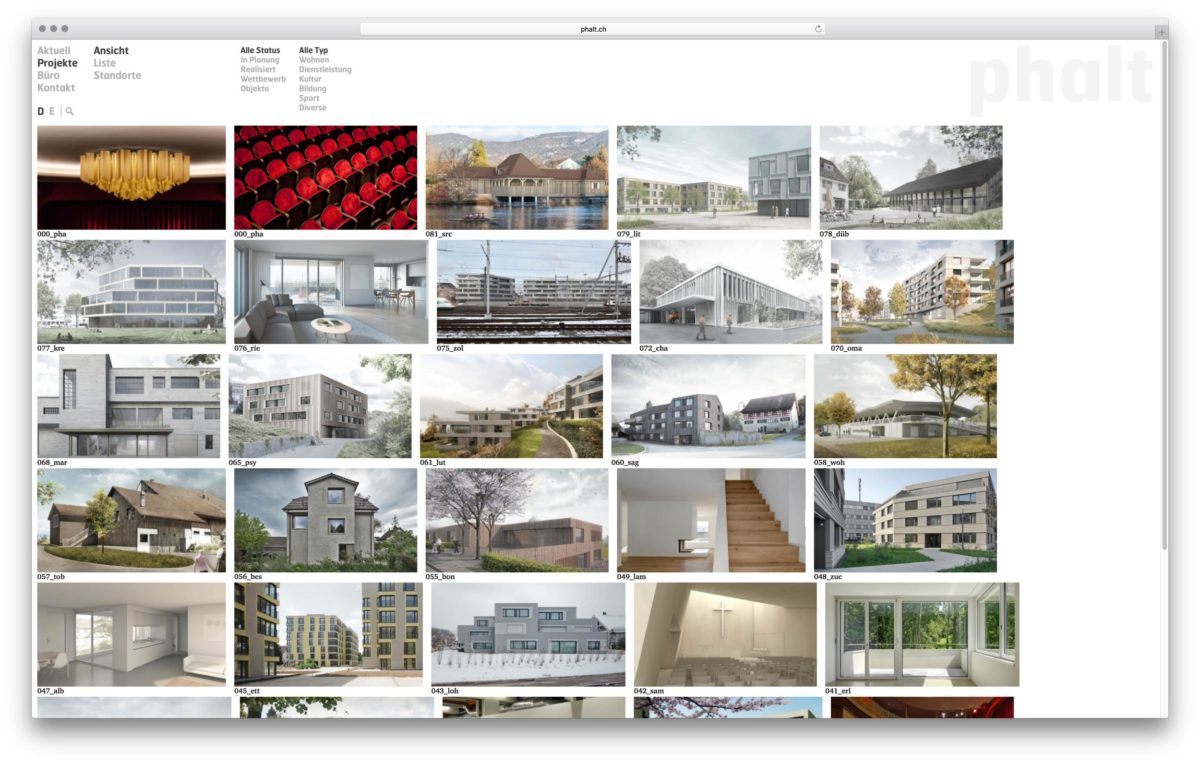Go to the Büro section
The image size is (1200, 763).
48,76
